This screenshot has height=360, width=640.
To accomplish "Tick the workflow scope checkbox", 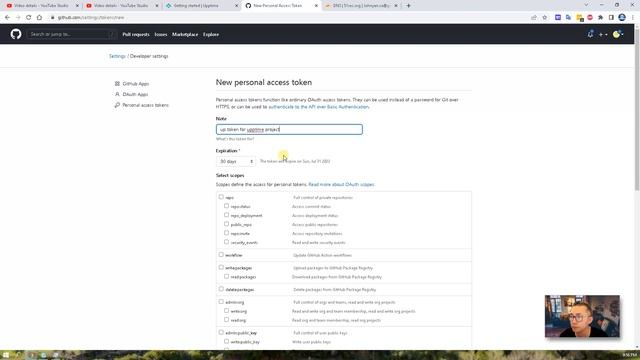I will click(221, 254).
